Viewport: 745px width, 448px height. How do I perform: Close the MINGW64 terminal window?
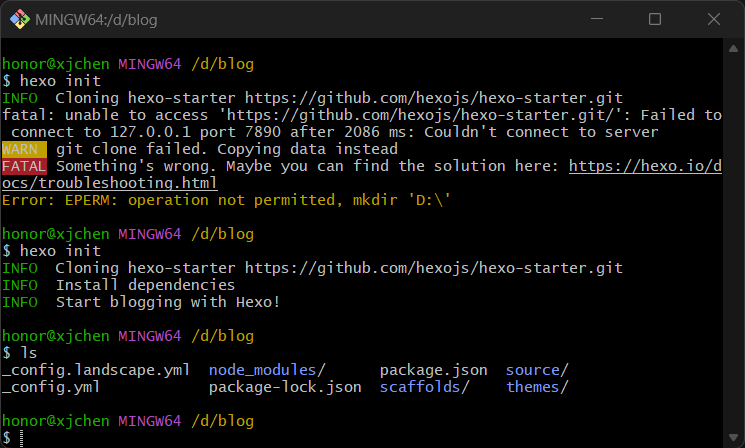[712, 20]
